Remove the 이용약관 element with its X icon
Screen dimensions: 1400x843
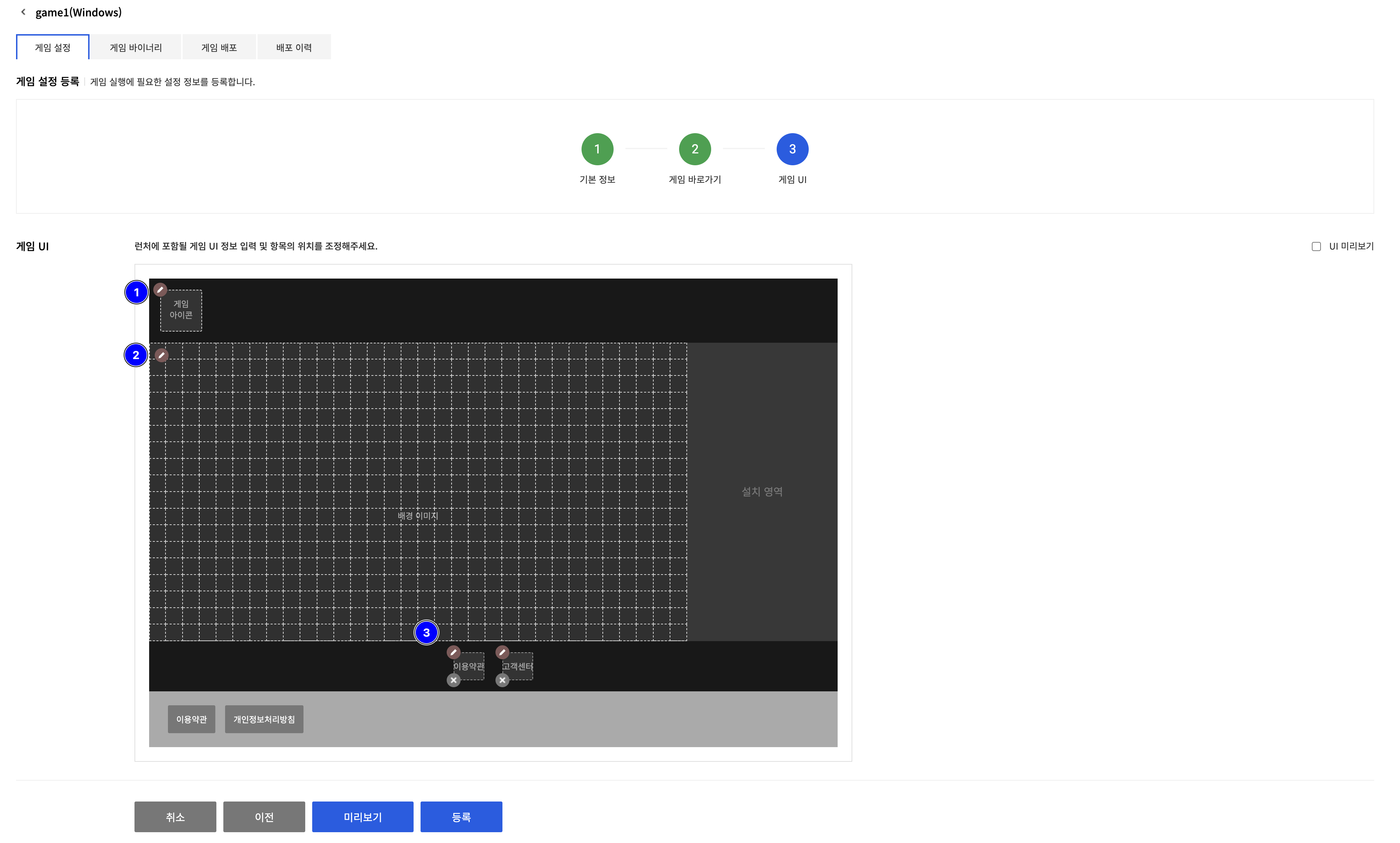453,680
